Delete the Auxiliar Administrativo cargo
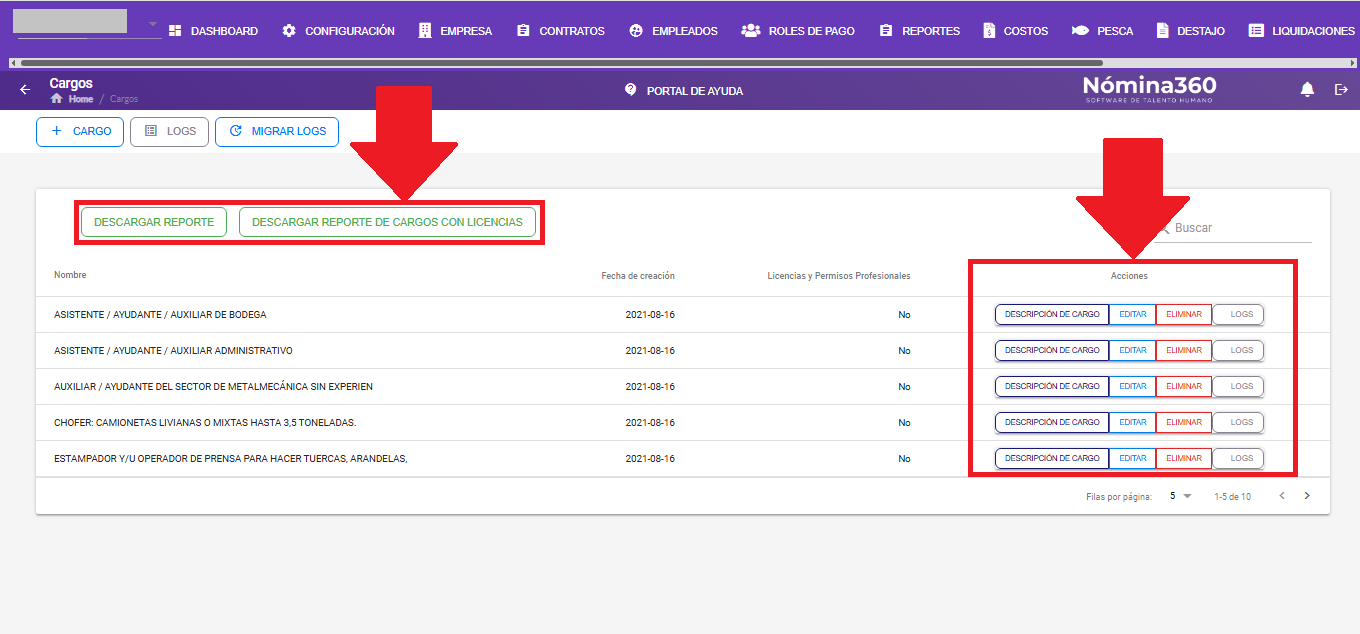The height and width of the screenshot is (634, 1360). (x=1184, y=351)
